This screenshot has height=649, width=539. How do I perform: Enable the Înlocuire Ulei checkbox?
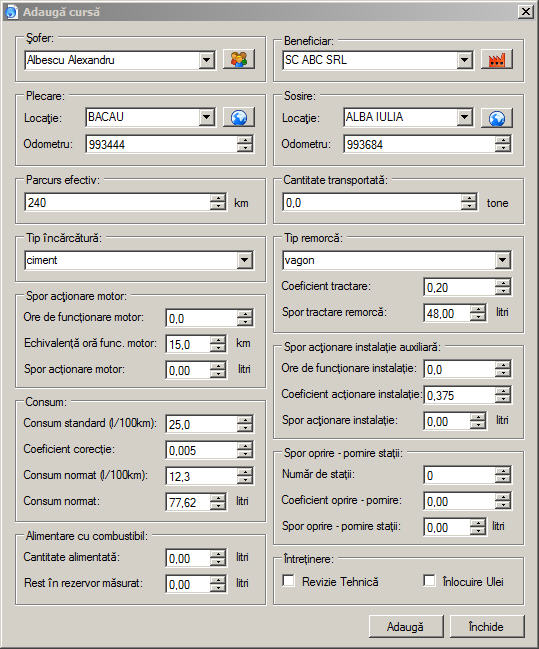coord(429,581)
